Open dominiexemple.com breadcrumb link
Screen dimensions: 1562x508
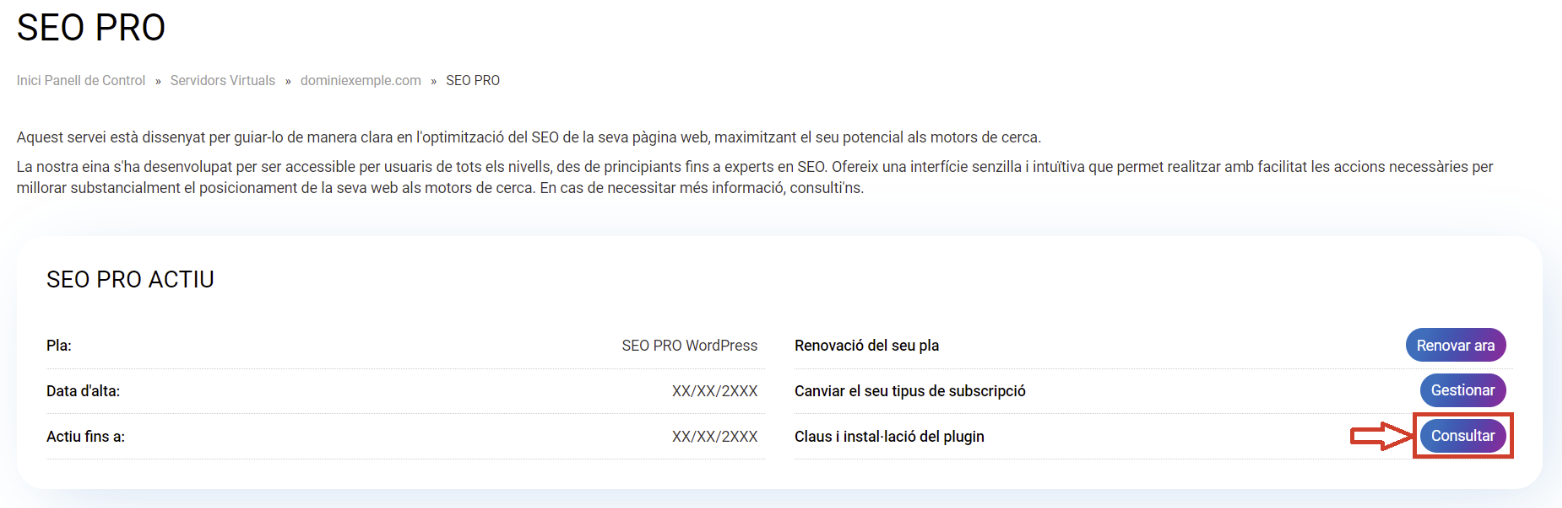(361, 80)
